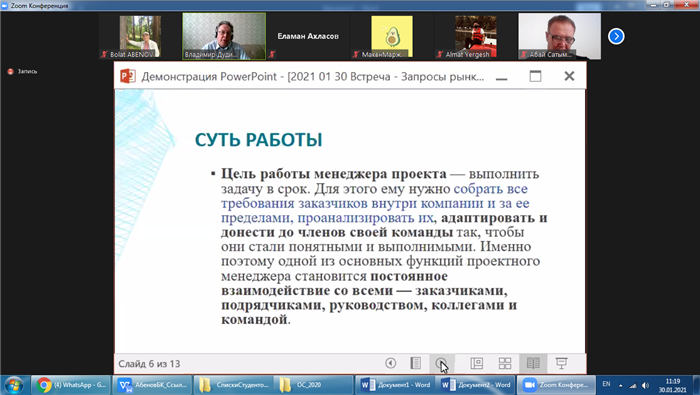
Task: Open volume speaker tray icon
Action: 646,385
